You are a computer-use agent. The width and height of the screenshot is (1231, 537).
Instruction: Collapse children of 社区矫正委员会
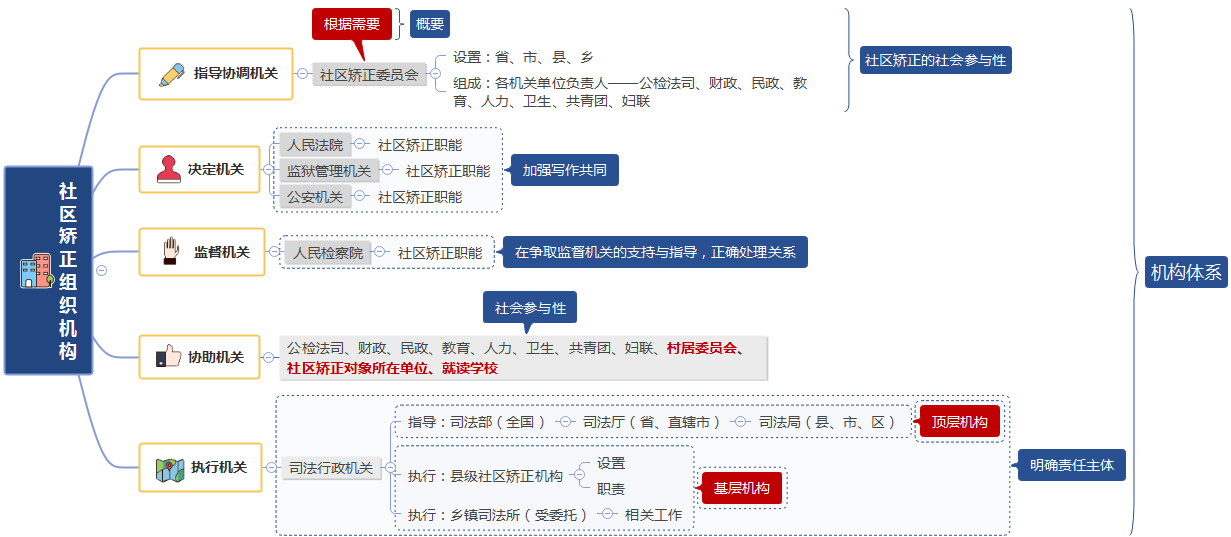point(436,73)
